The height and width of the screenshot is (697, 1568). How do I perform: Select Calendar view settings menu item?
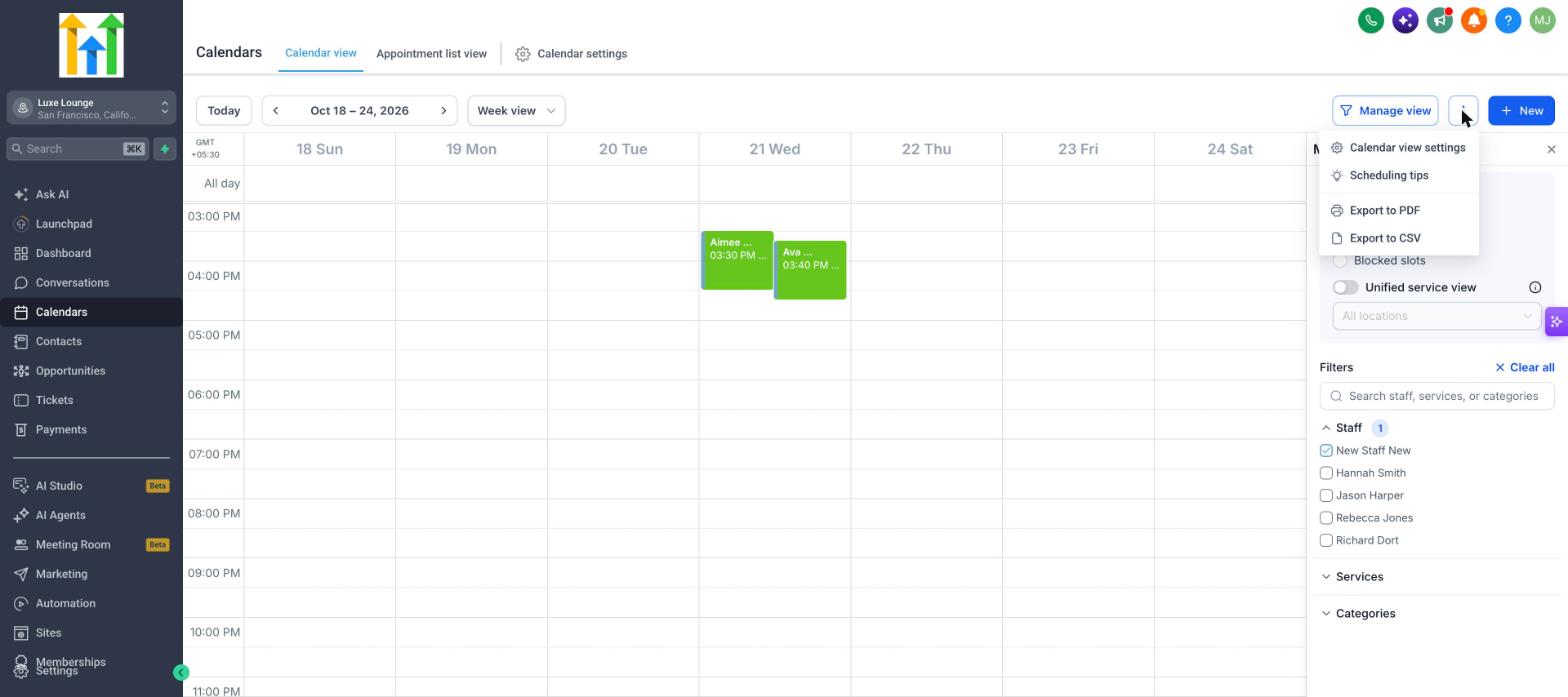coord(1398,148)
